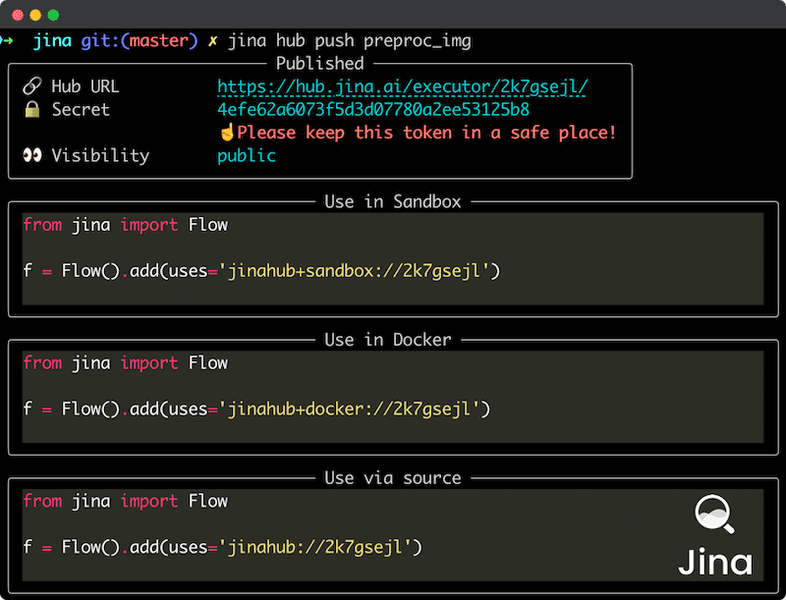
Task: Click the 'Use in Docker' panel heading
Action: click(x=387, y=340)
